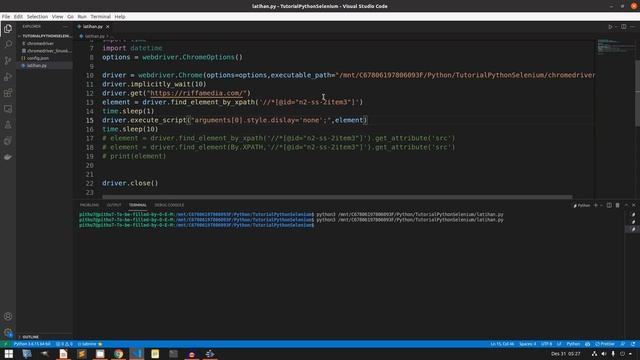Open the Run and Debug view

pos(8,77)
